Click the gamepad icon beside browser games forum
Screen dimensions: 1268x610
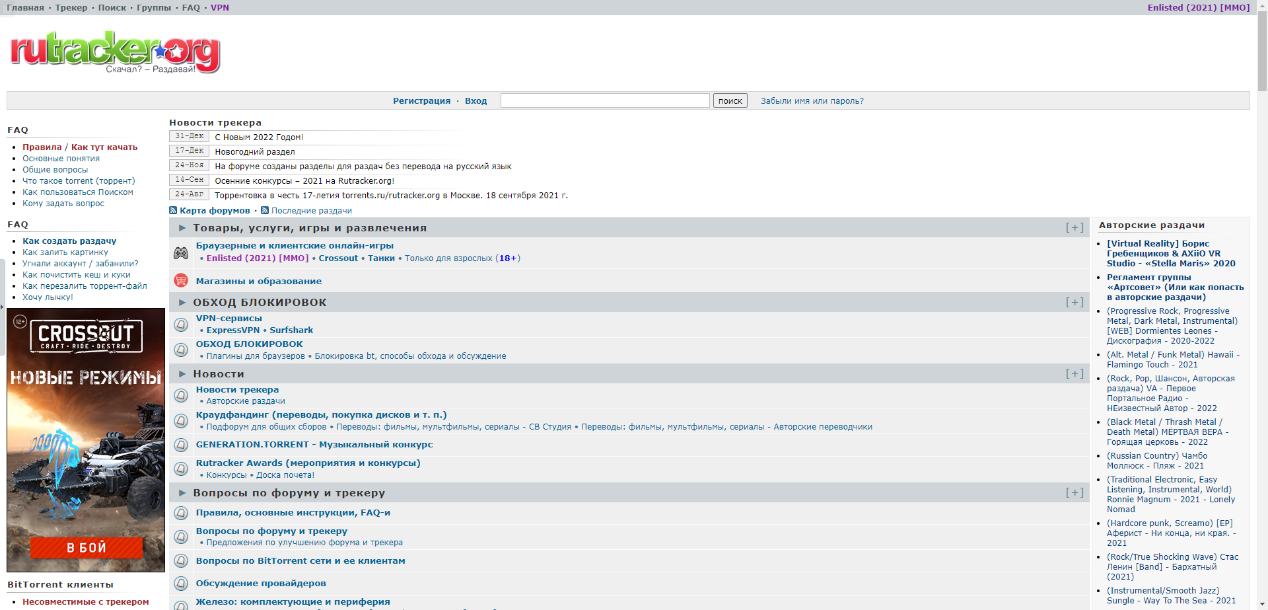point(181,252)
